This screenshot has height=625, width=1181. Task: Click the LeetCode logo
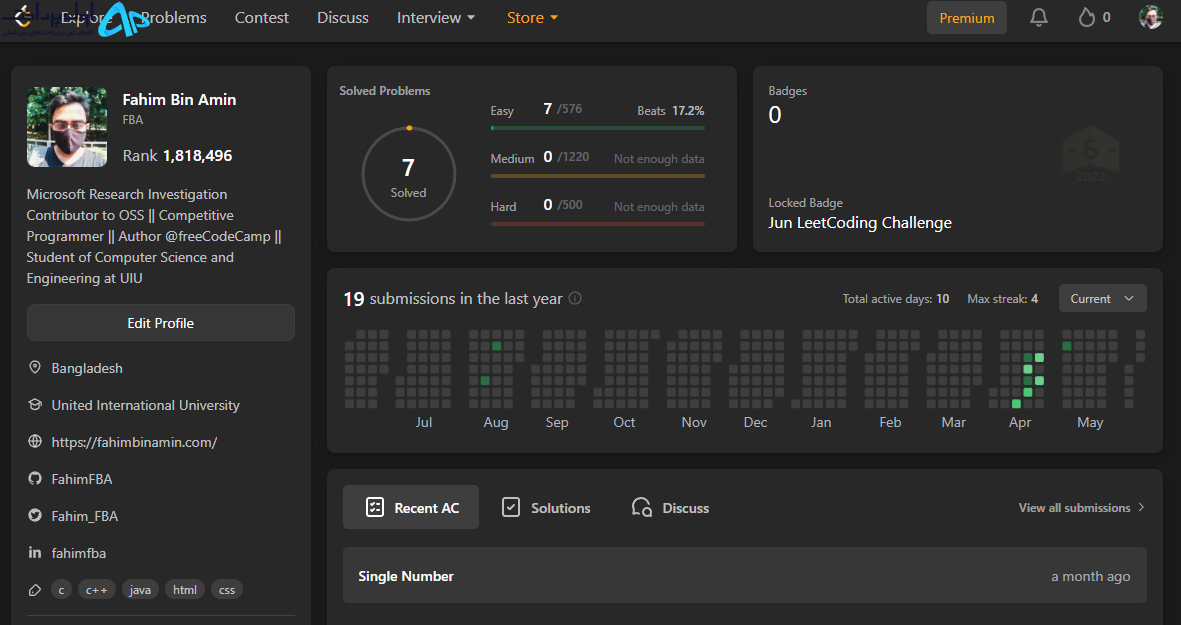click(x=23, y=17)
